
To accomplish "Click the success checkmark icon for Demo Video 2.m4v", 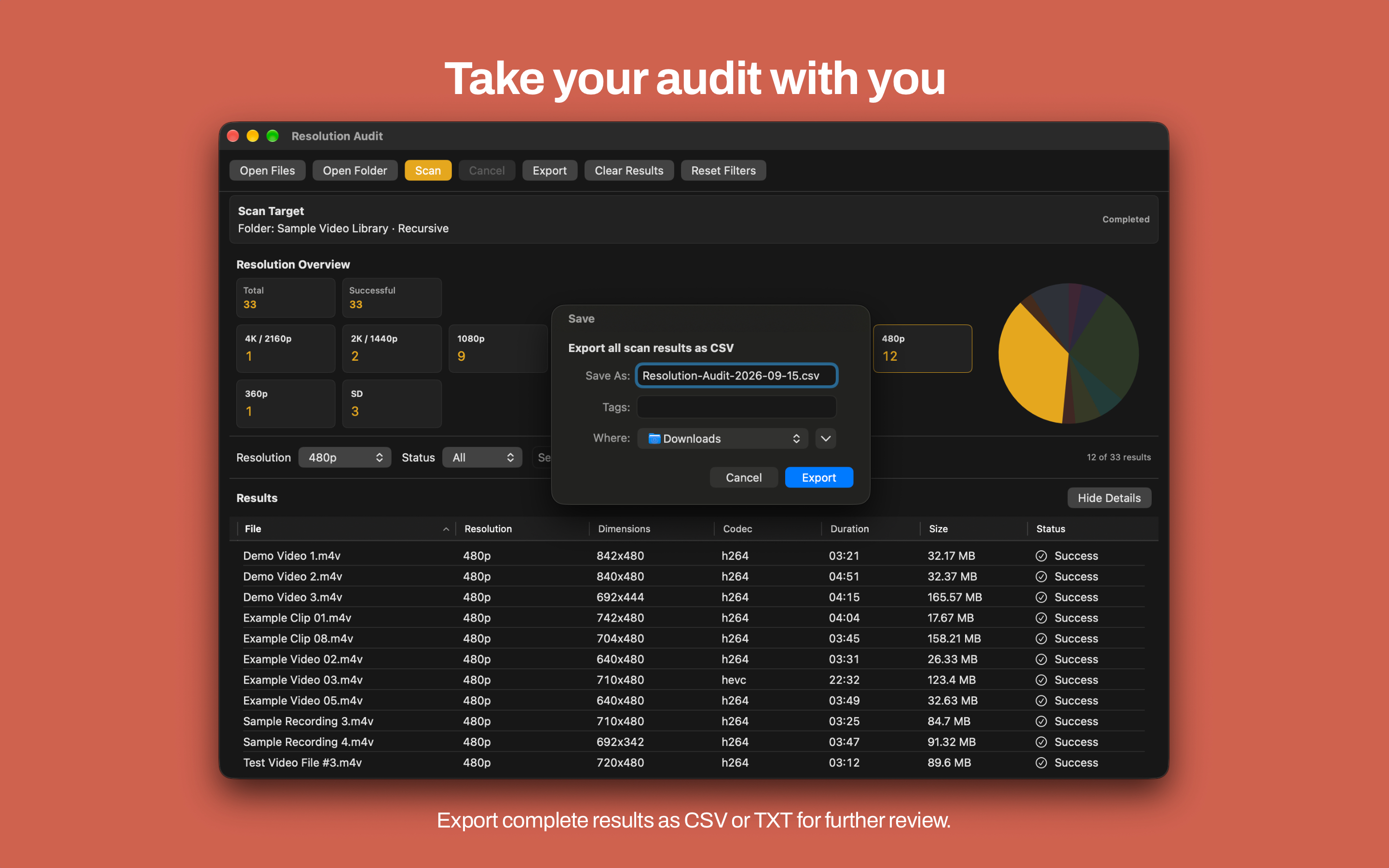I will click(x=1041, y=576).
